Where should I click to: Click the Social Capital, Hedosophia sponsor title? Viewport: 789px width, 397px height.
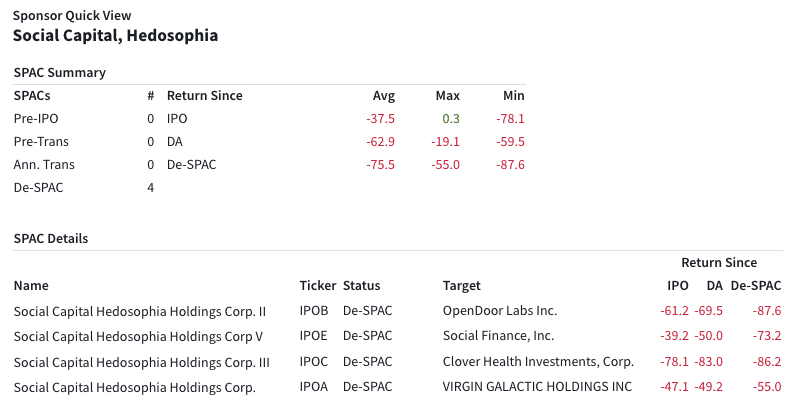[x=115, y=36]
